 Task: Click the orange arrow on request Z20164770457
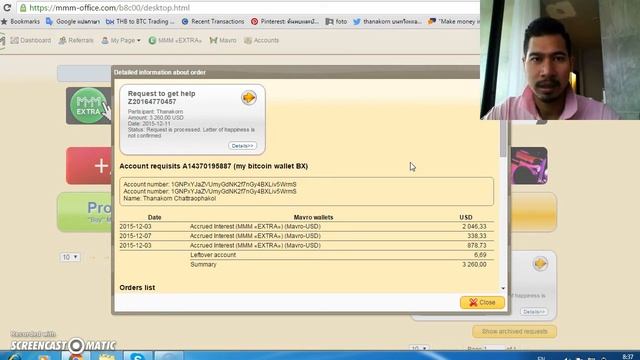click(249, 98)
